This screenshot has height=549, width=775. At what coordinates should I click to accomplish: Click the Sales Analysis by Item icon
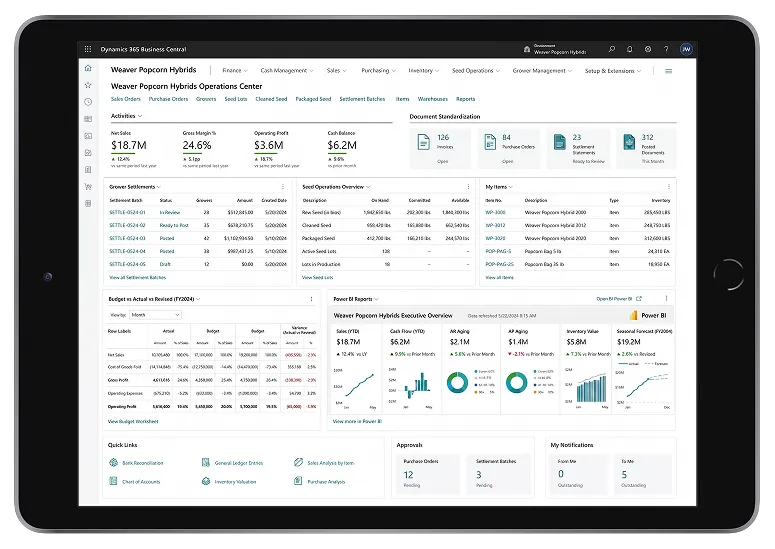click(298, 463)
